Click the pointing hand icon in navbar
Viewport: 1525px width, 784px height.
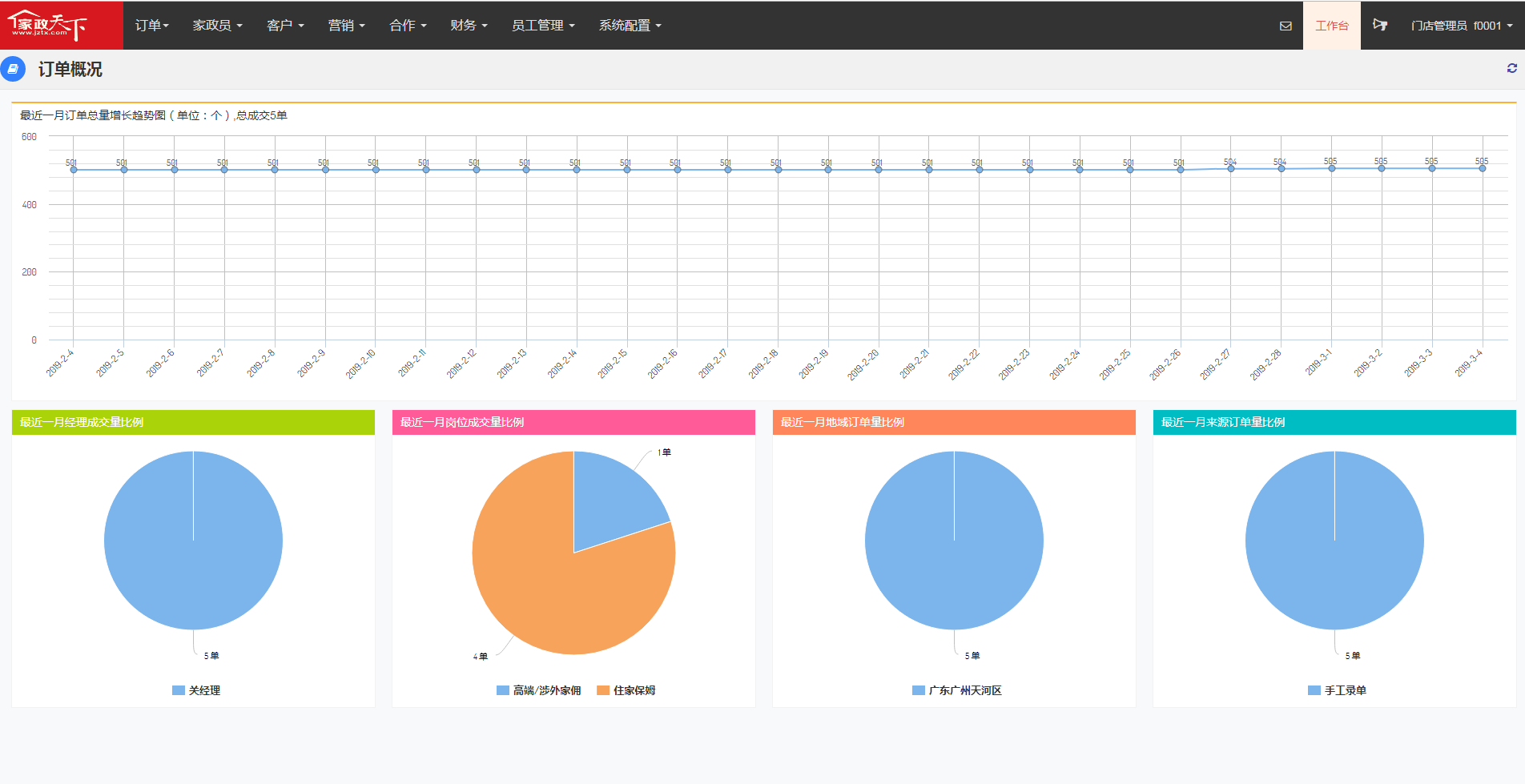(1380, 25)
